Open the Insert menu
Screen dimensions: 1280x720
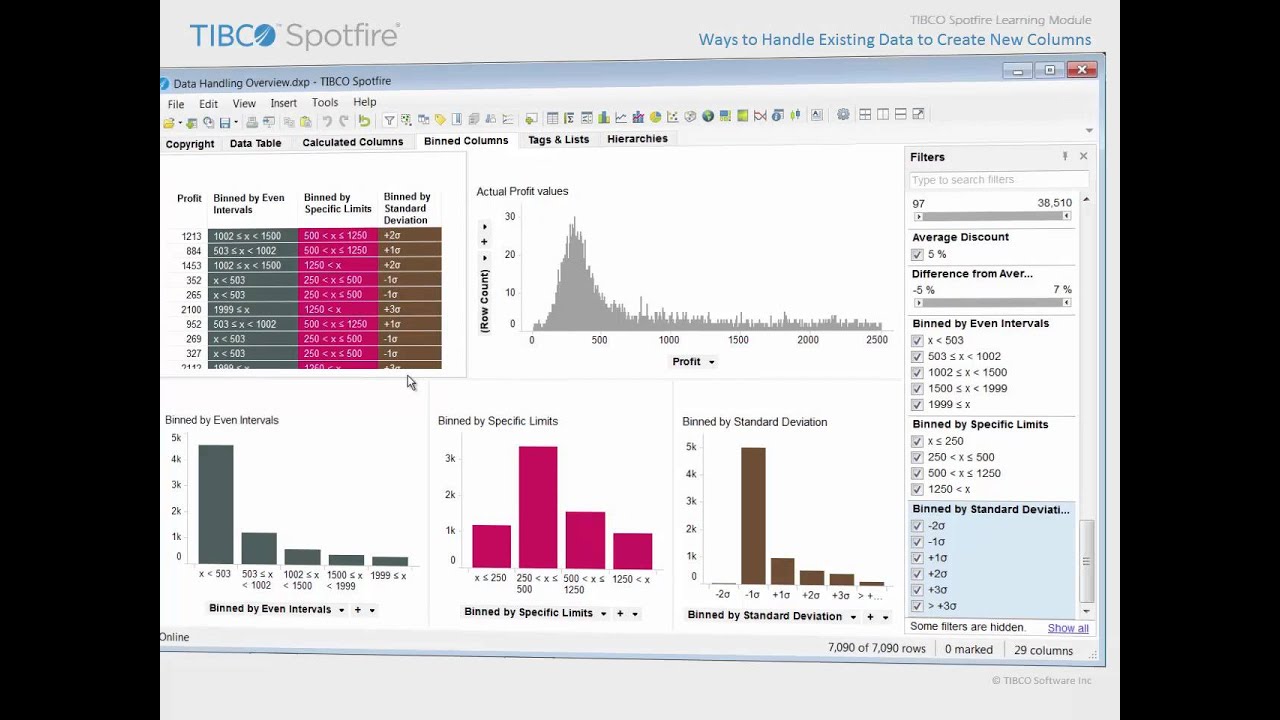tap(283, 103)
